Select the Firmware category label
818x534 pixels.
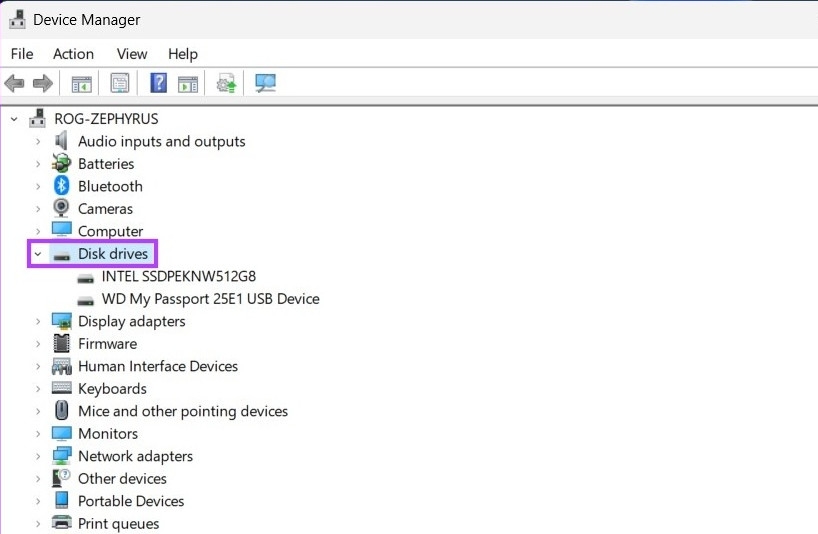(108, 344)
